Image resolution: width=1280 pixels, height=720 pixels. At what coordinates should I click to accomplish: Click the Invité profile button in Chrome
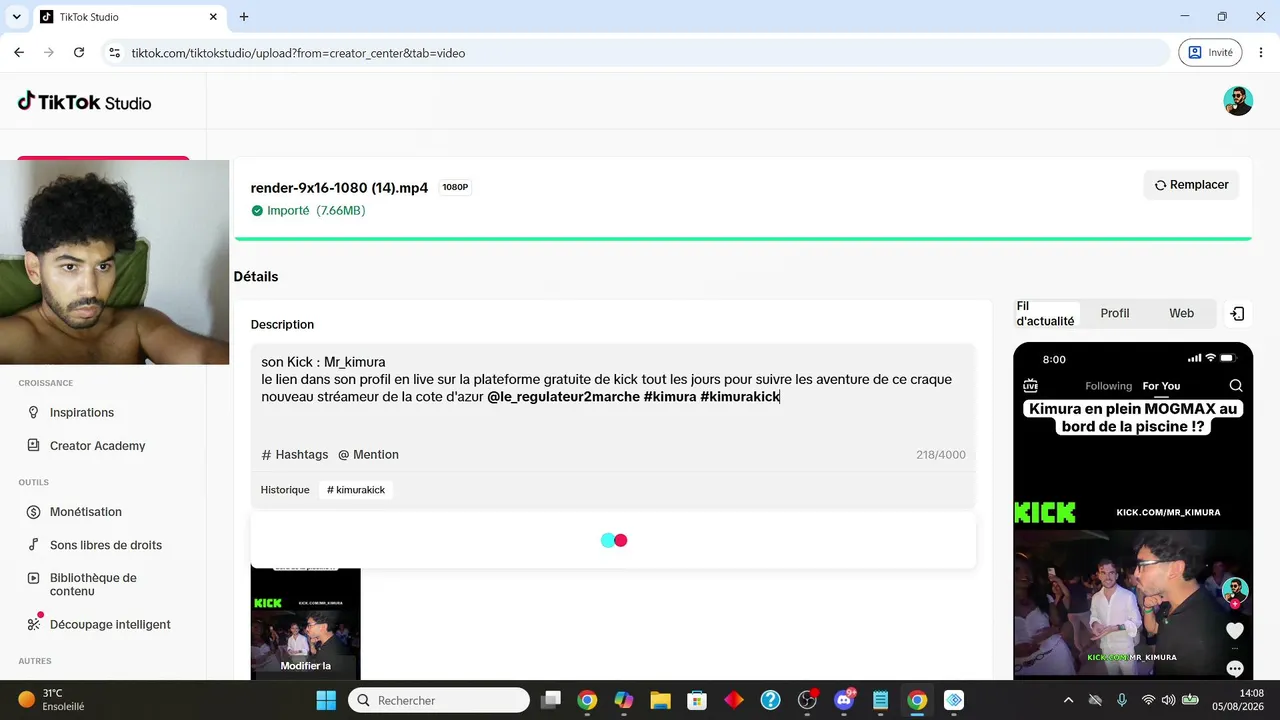(1211, 52)
